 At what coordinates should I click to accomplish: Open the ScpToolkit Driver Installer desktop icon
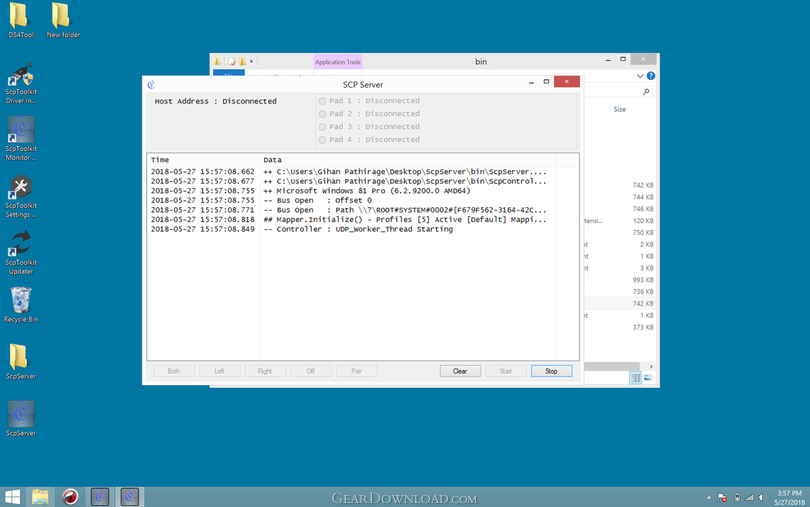click(21, 83)
